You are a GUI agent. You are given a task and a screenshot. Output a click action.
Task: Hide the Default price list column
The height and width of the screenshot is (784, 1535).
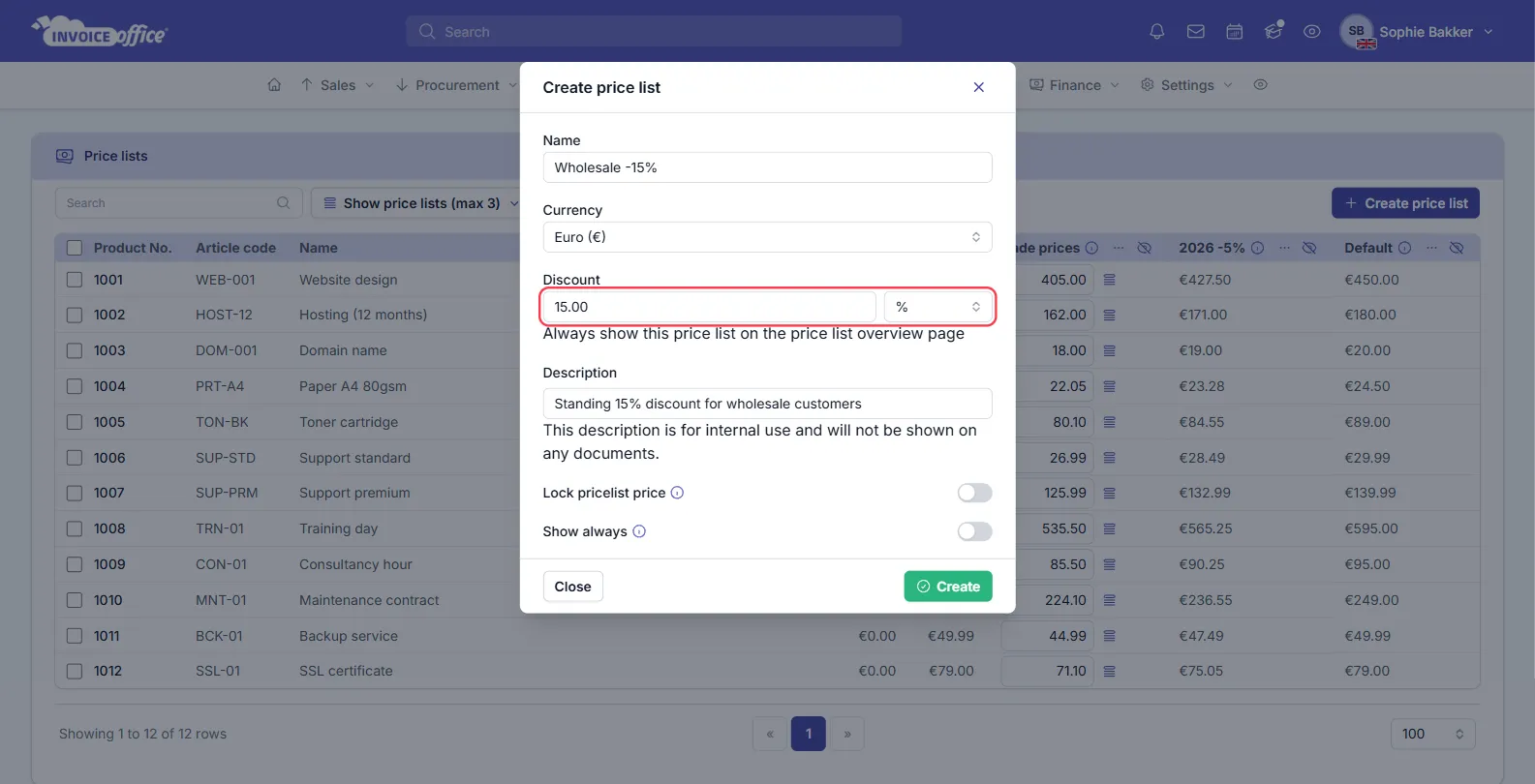tap(1457, 248)
